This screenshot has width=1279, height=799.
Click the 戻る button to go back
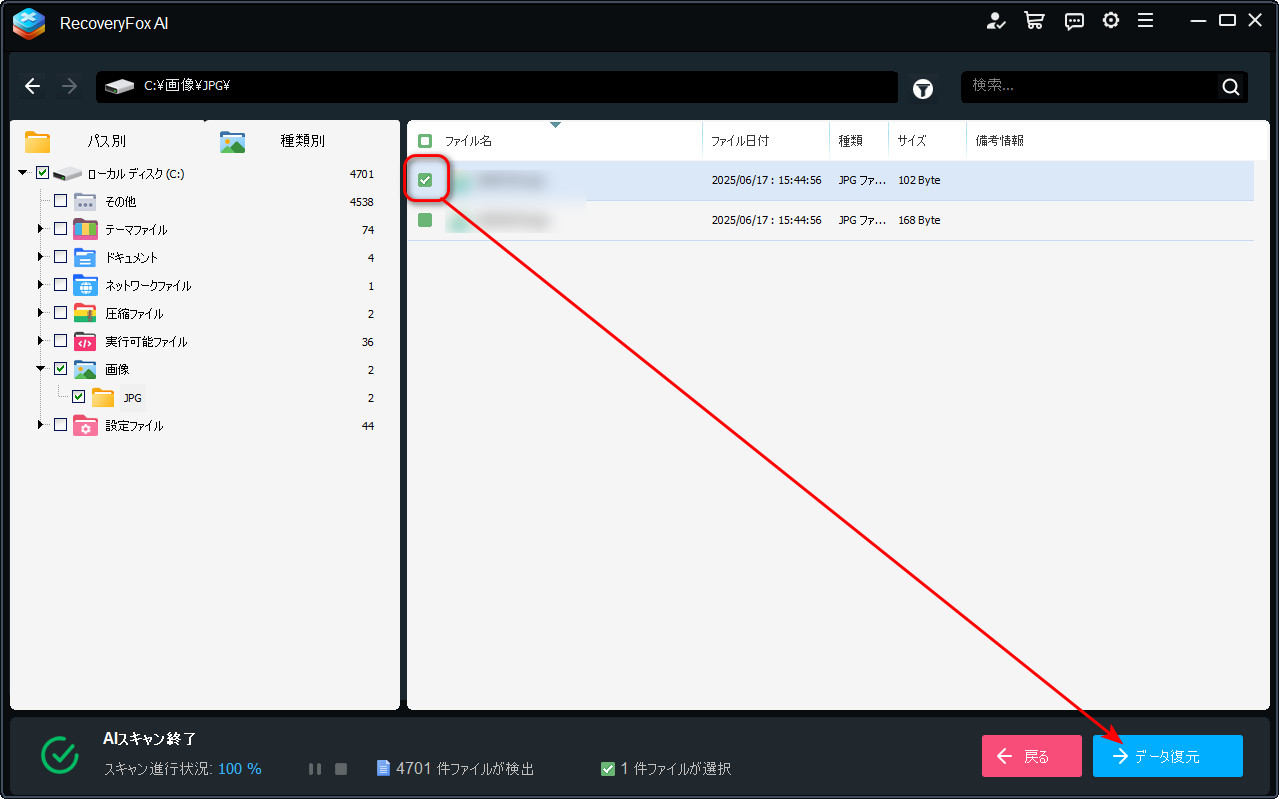[1031, 756]
